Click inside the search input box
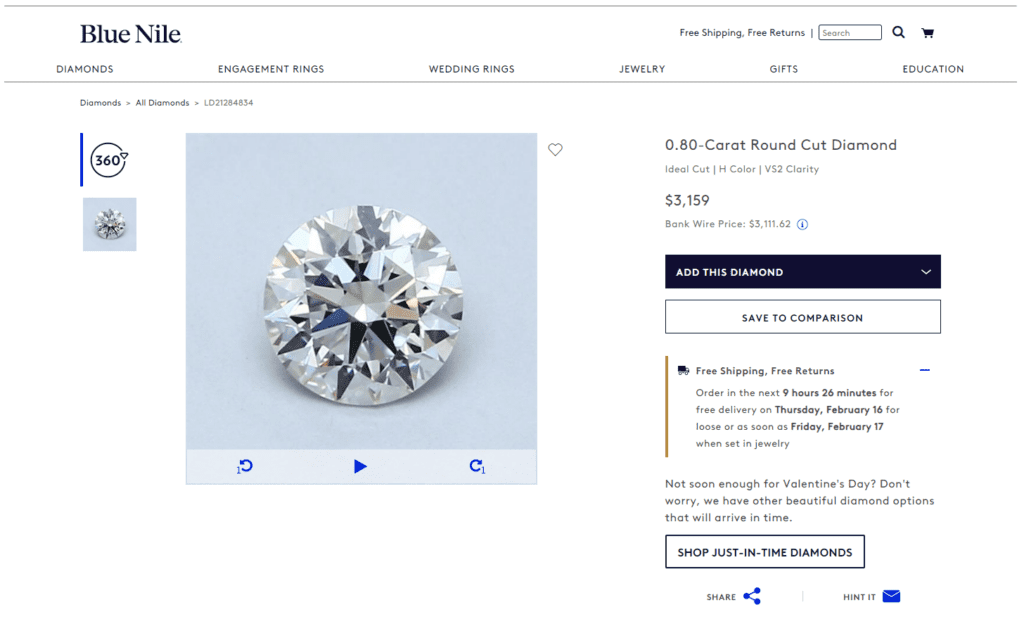This screenshot has height=624, width=1024. coord(849,32)
